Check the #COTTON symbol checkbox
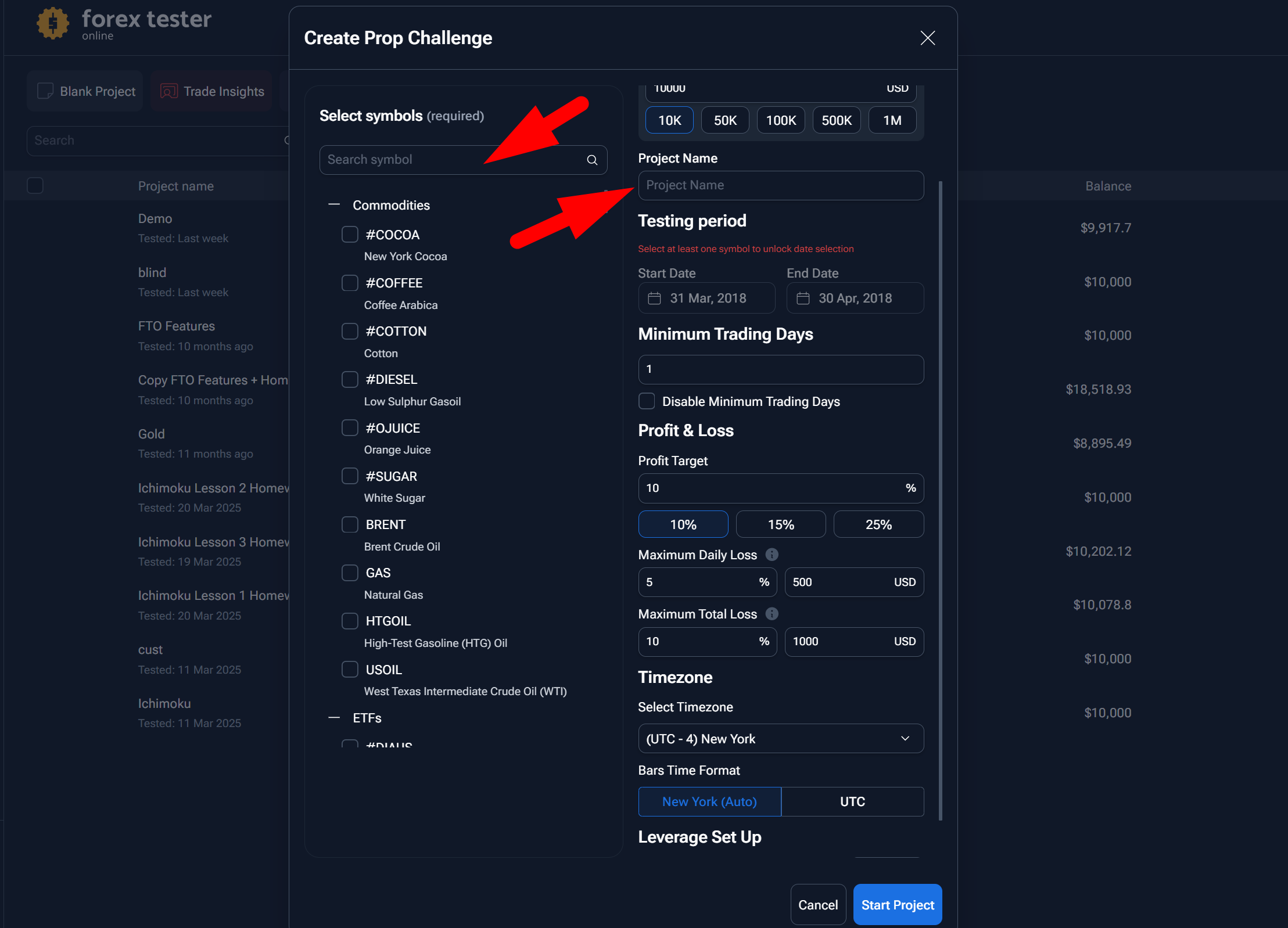 (x=350, y=331)
